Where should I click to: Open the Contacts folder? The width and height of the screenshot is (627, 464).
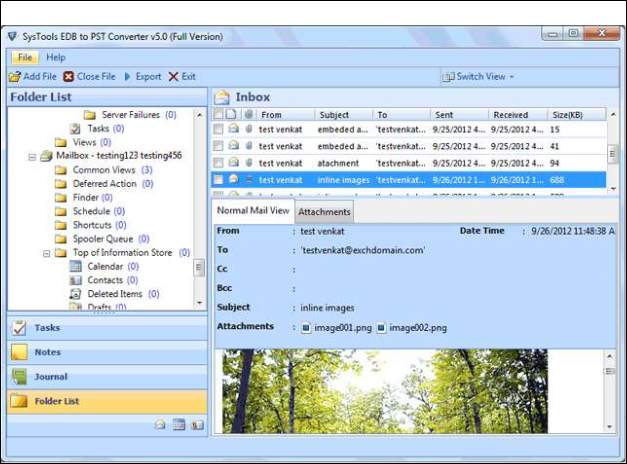pyautogui.click(x=104, y=281)
